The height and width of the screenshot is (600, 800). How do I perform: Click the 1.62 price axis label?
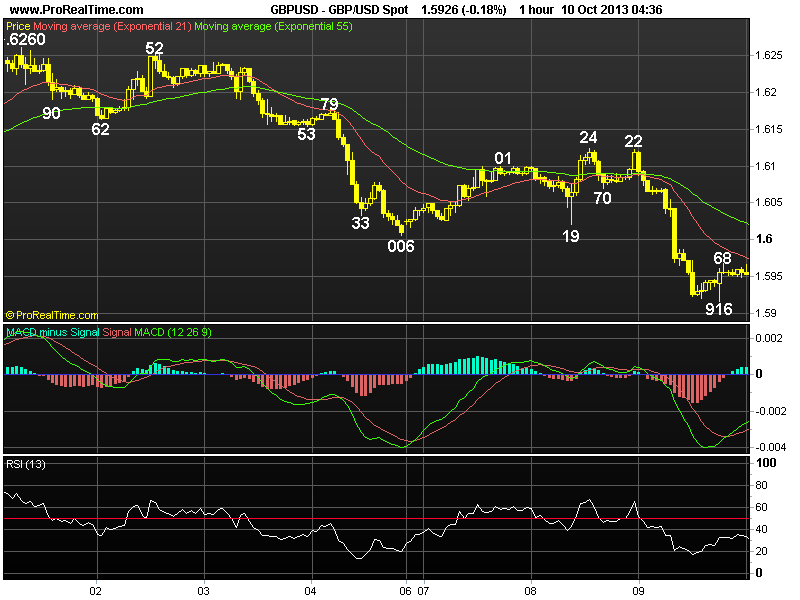[766, 92]
